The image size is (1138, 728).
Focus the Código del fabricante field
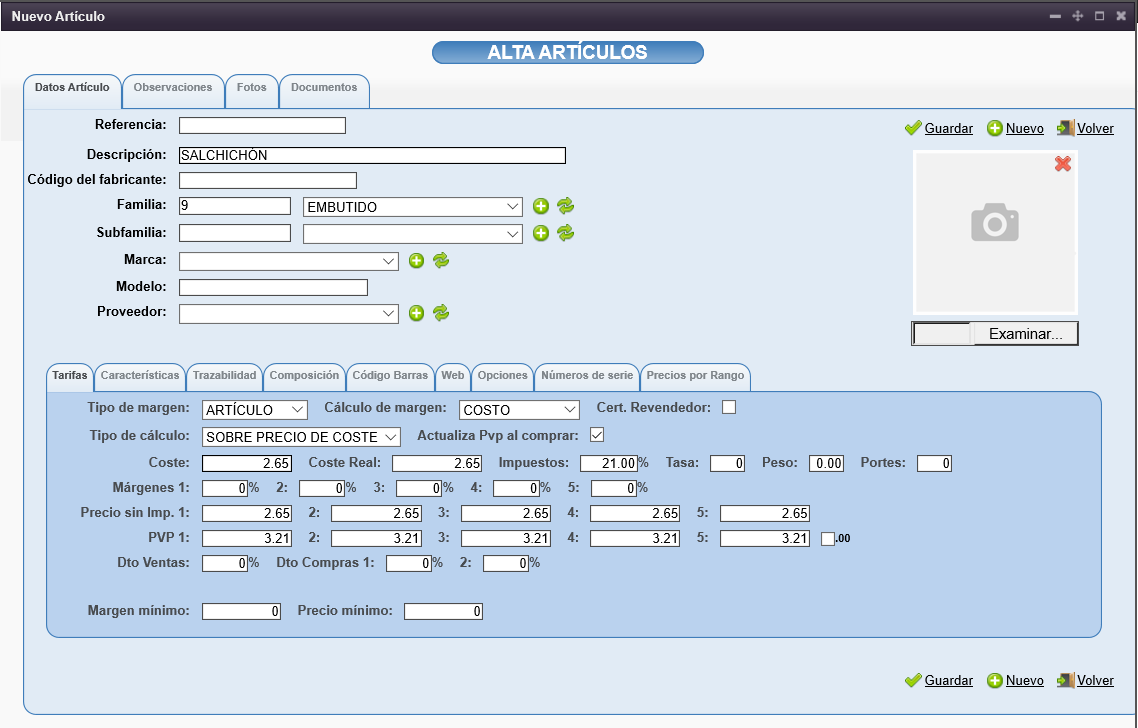point(268,180)
